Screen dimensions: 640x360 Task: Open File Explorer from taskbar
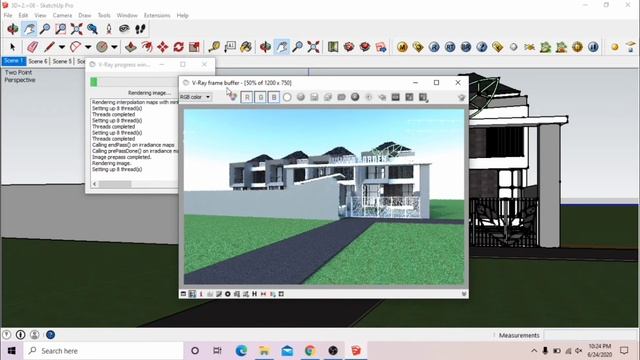pos(264,351)
